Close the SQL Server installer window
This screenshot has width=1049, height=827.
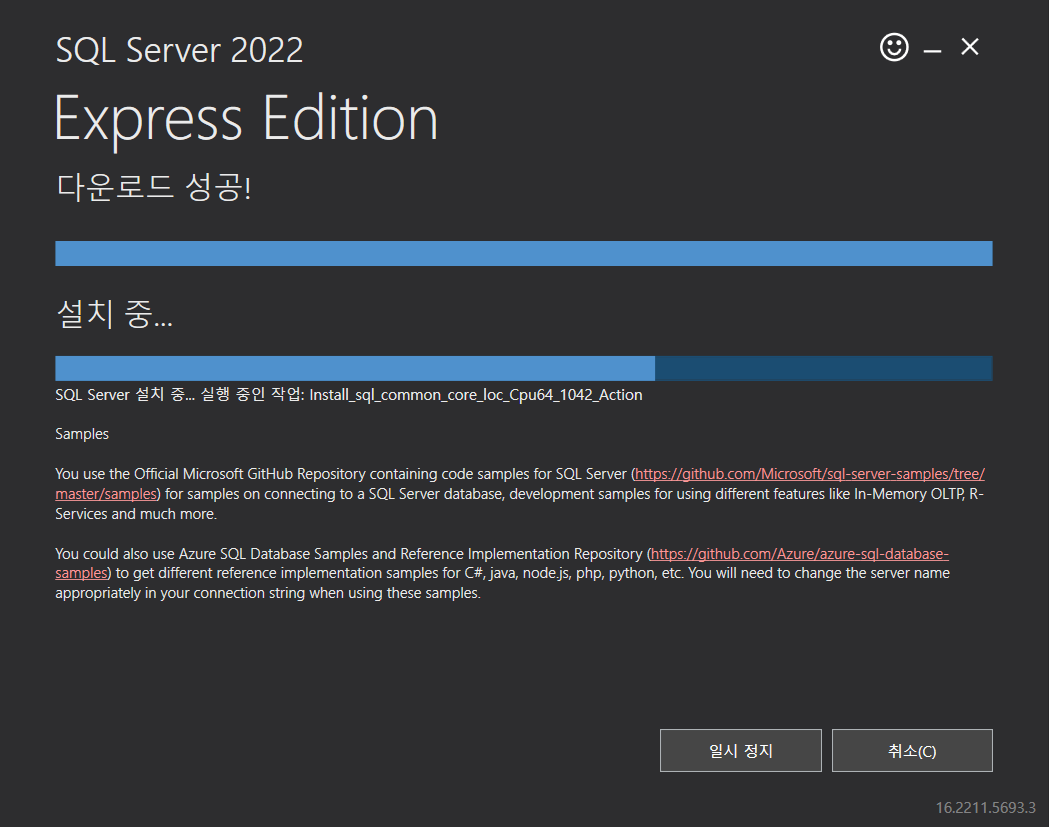[x=969, y=47]
